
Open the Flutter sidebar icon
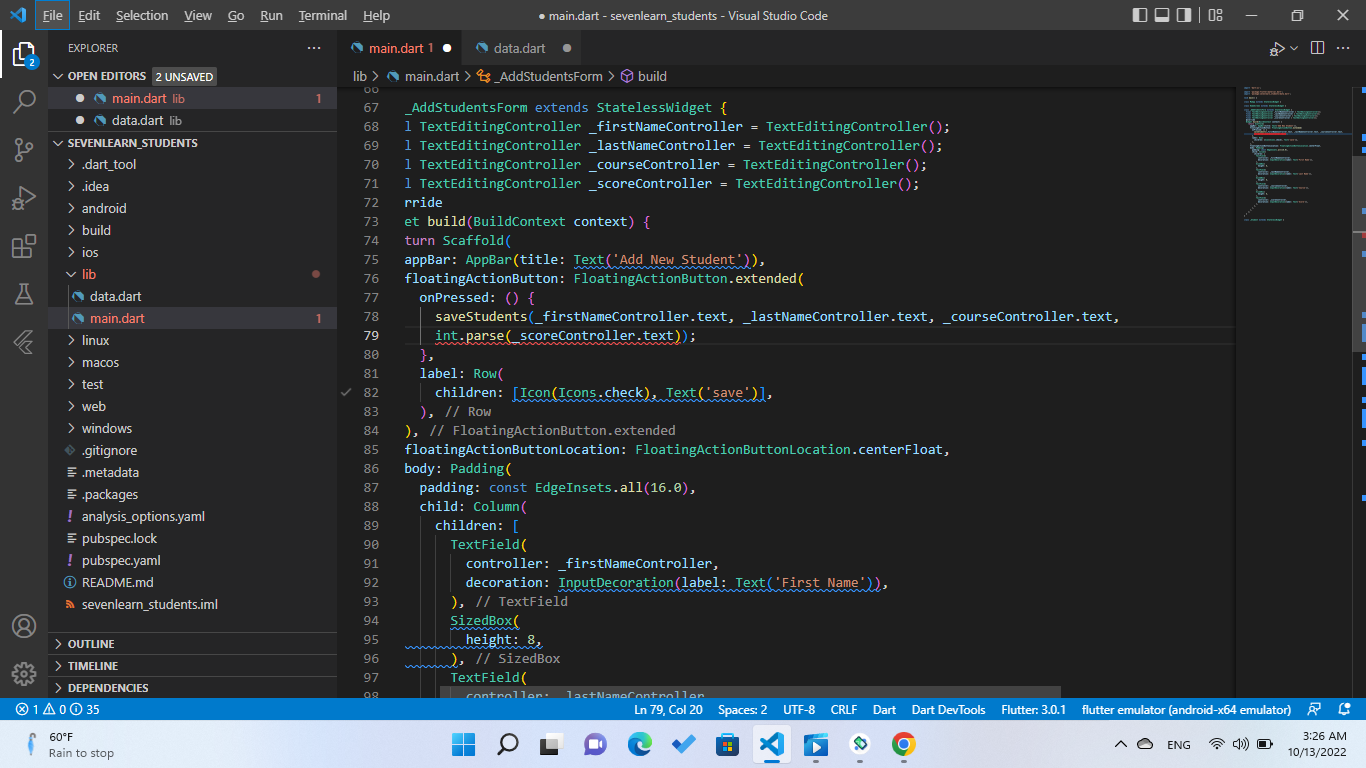pos(24,342)
